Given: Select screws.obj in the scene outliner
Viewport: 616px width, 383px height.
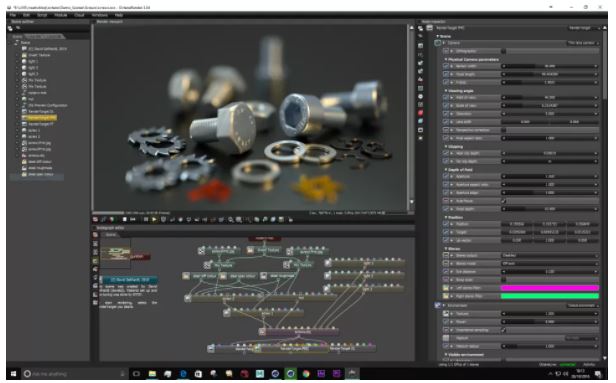Looking at the screenshot, I should click(x=36, y=155).
